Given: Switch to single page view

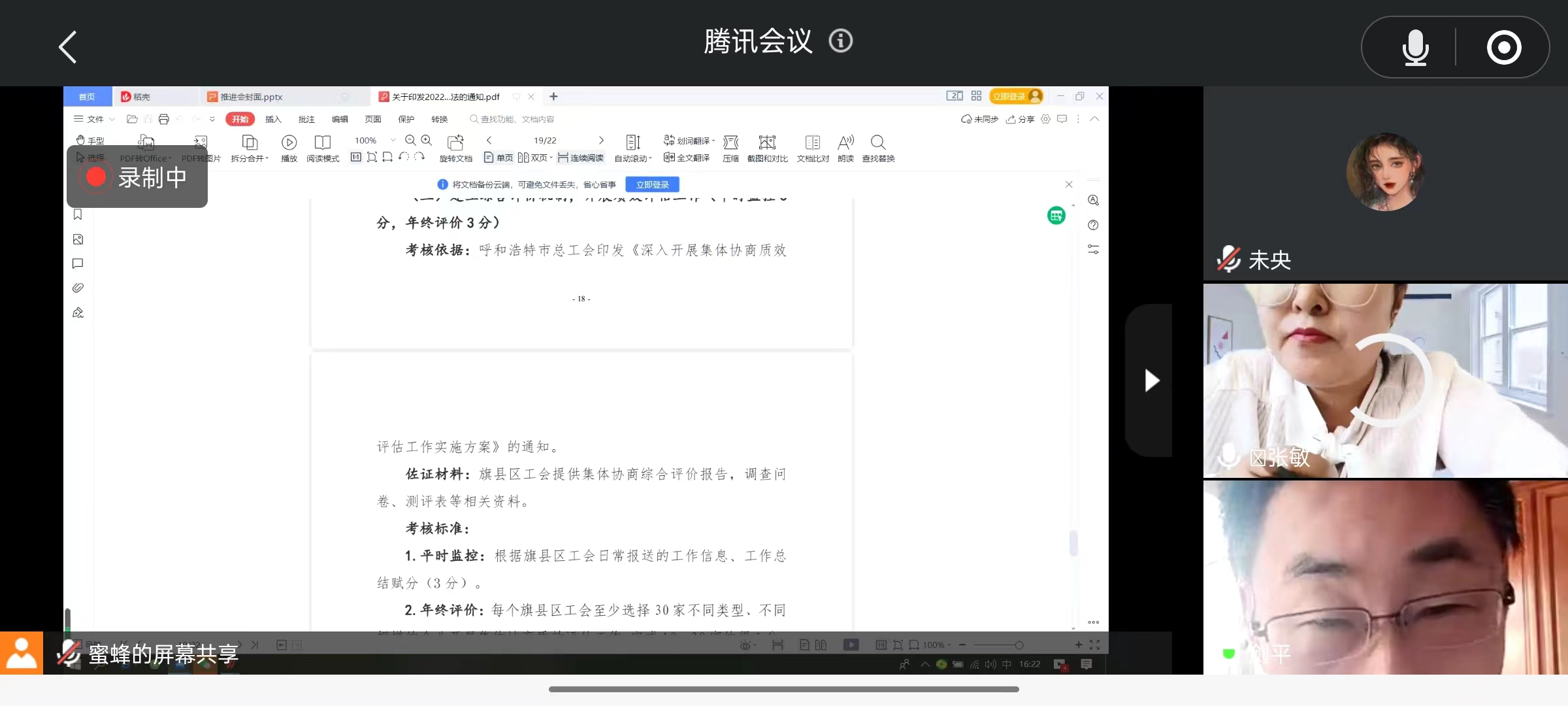Looking at the screenshot, I should 498,158.
